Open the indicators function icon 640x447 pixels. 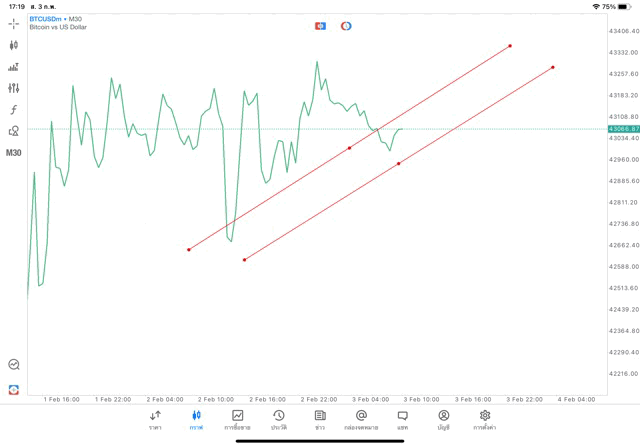(x=13, y=109)
